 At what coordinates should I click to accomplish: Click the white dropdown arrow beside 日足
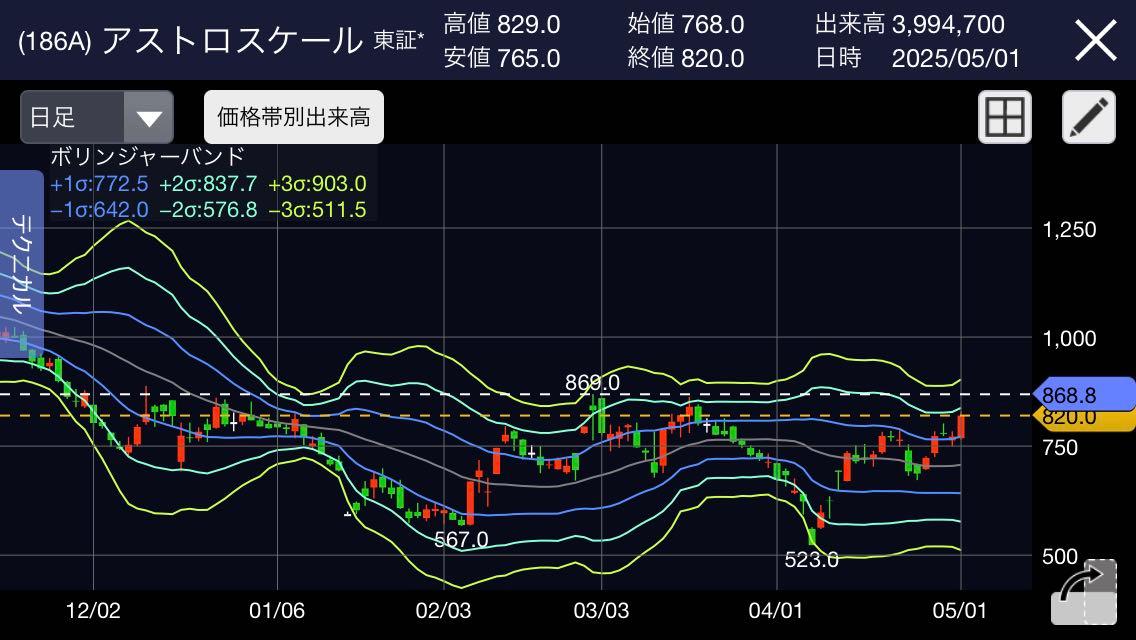pos(149,118)
